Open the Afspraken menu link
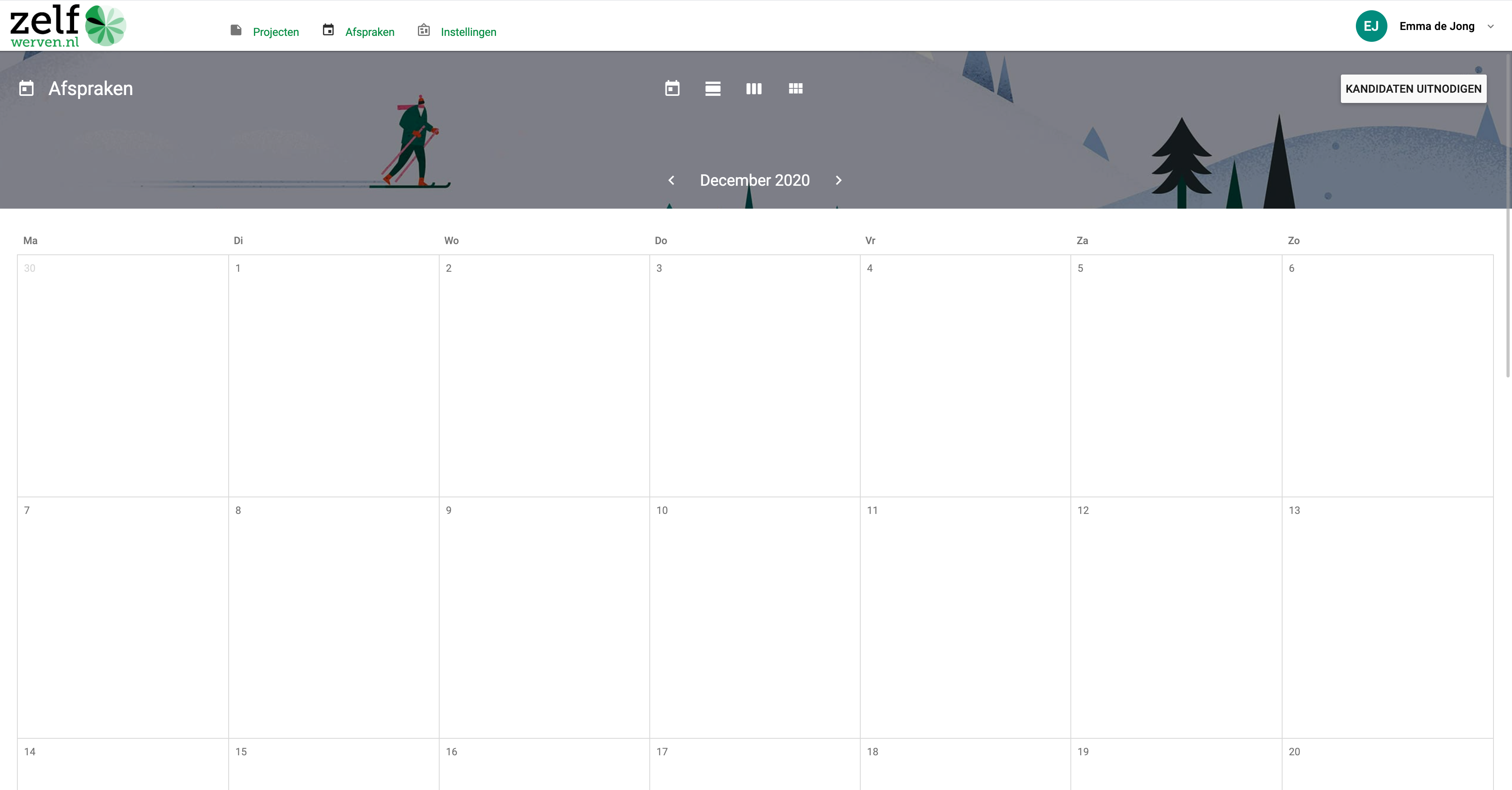The height and width of the screenshot is (790, 1512). click(x=370, y=32)
